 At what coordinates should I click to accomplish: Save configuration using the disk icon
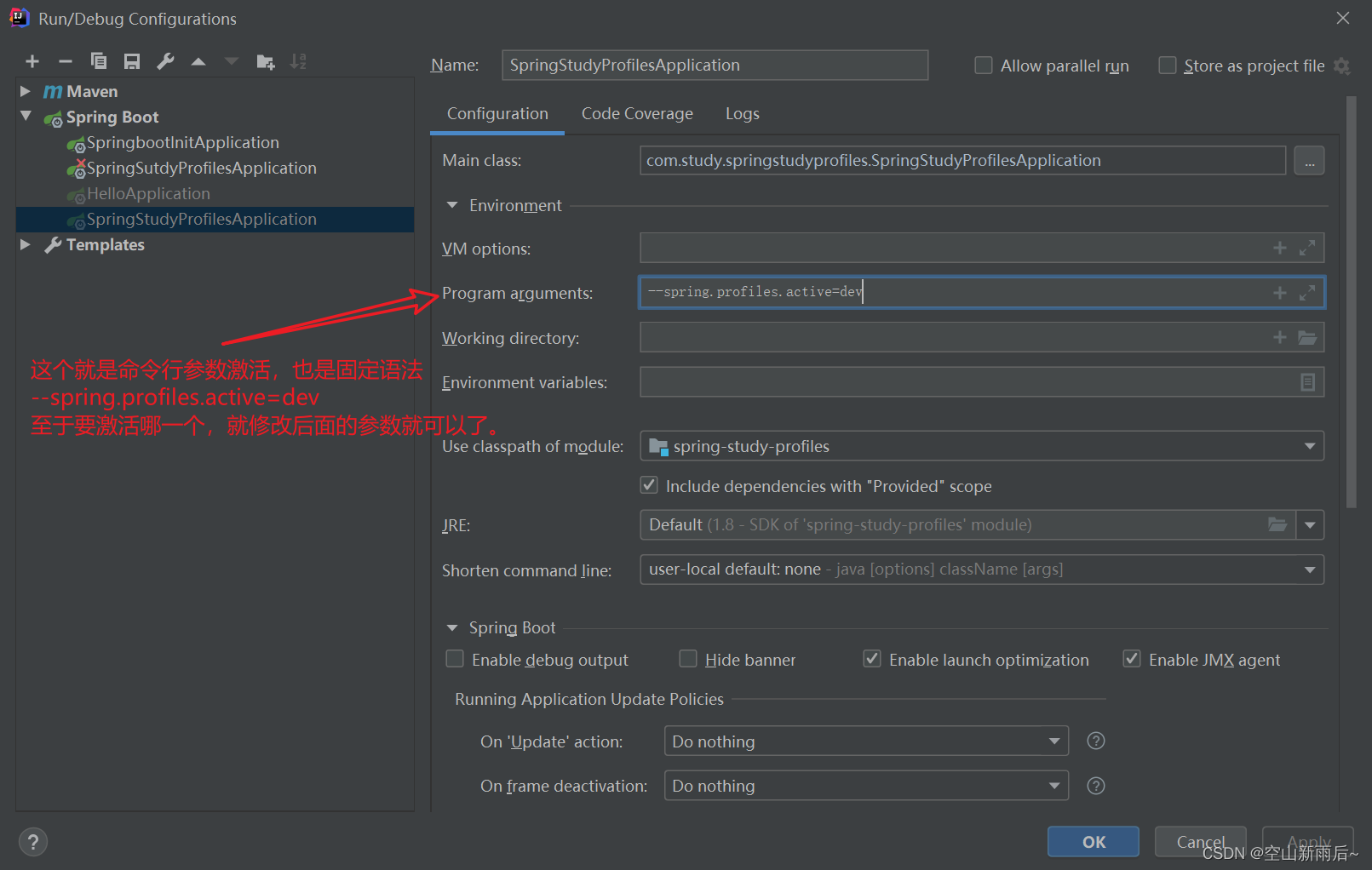[132, 61]
